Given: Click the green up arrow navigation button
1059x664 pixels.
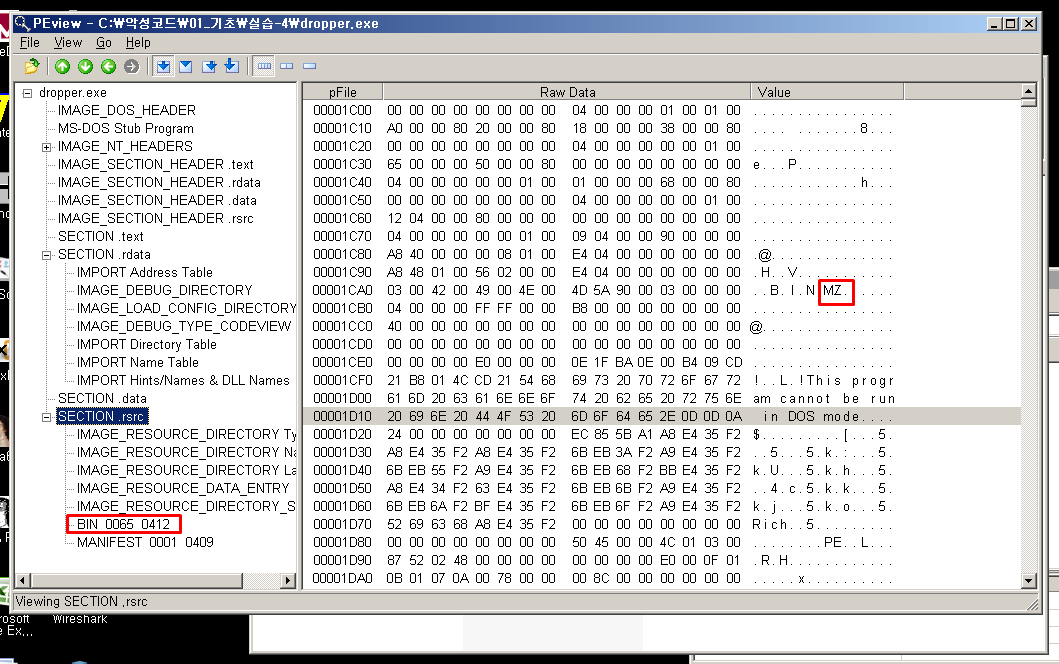Looking at the screenshot, I should tap(63, 66).
